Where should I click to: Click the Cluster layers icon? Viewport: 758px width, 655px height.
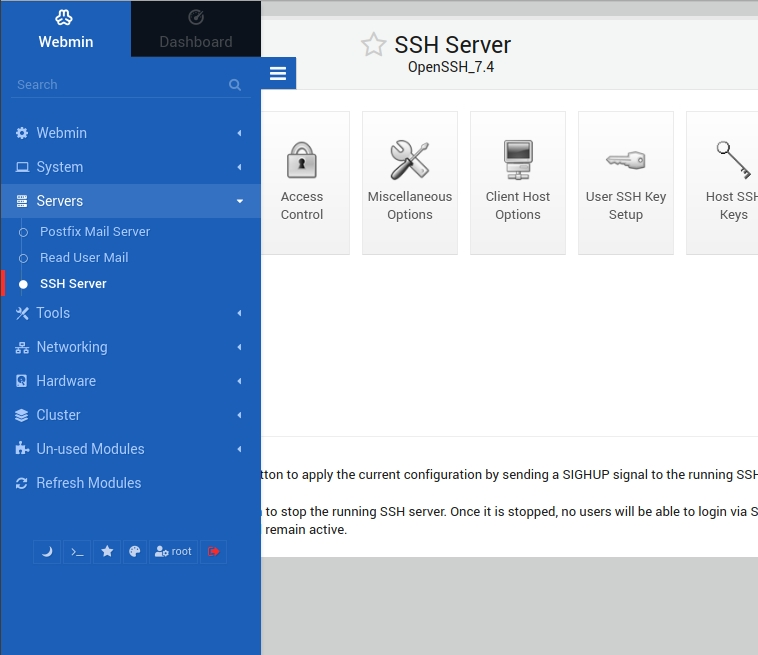[22, 415]
